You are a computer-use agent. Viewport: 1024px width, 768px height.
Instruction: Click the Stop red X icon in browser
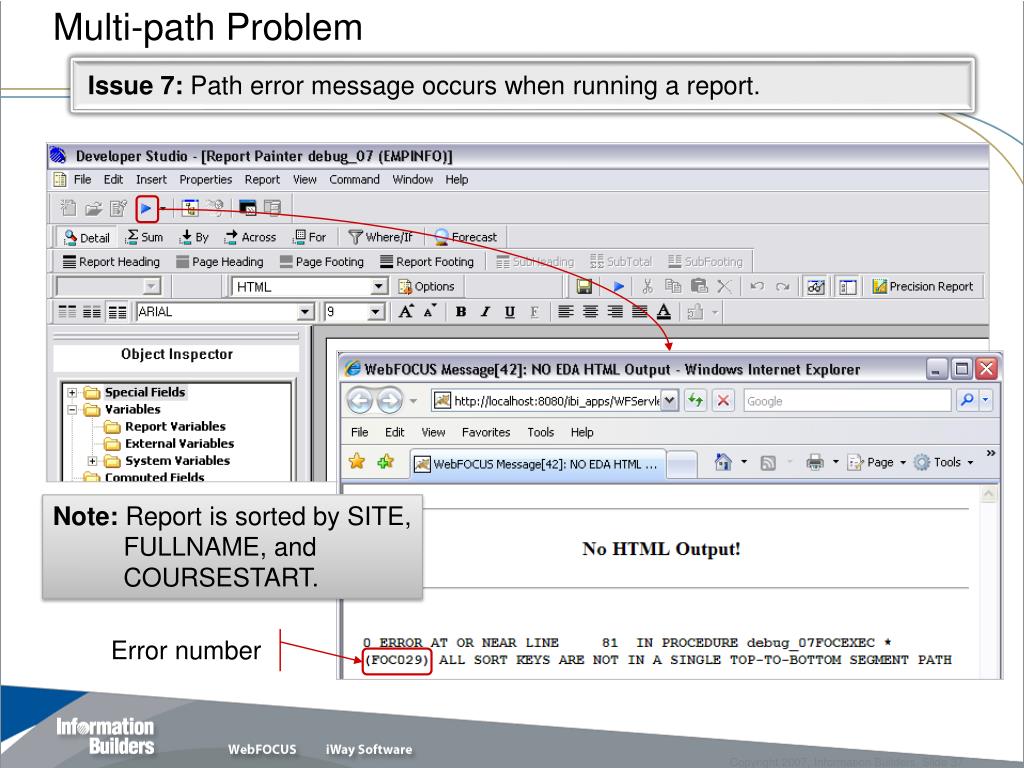(x=723, y=400)
